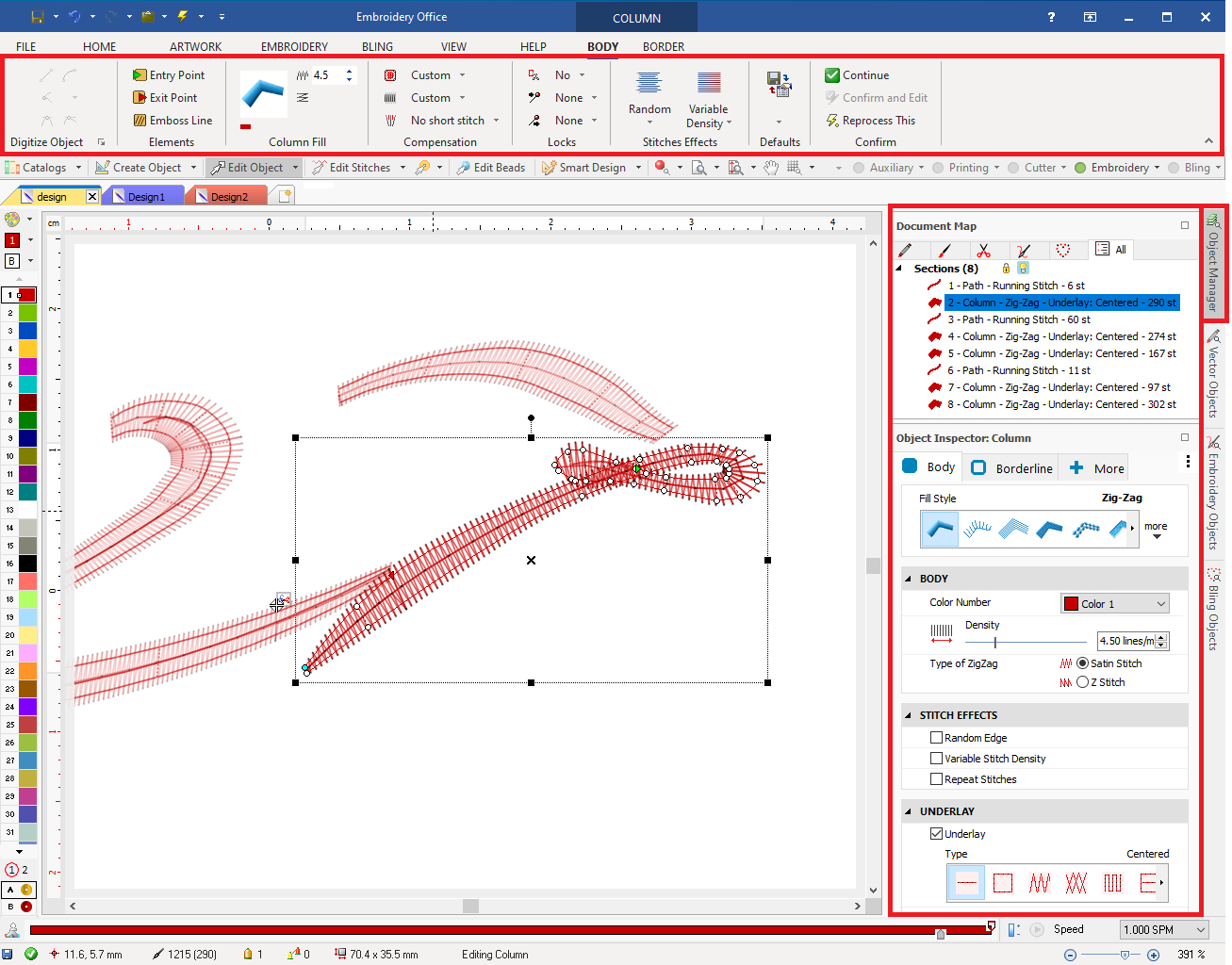Toggle the Auxiliary mode radio
1232x965 pixels.
pos(859,168)
